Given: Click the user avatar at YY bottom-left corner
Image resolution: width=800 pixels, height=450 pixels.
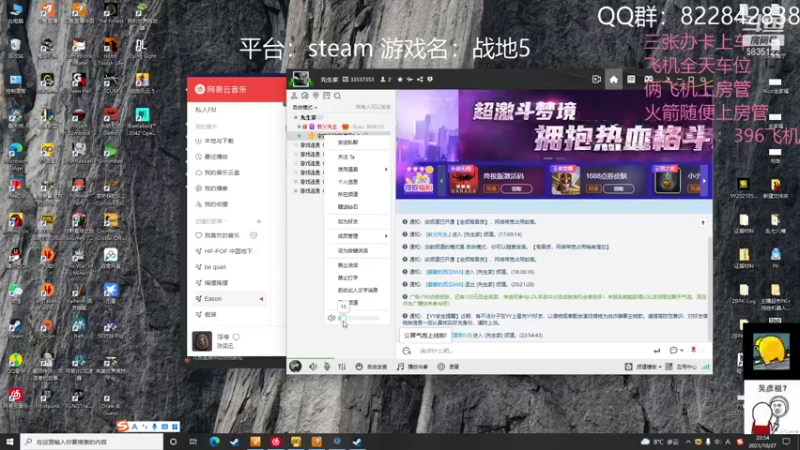Looking at the screenshot, I should click(295, 366).
